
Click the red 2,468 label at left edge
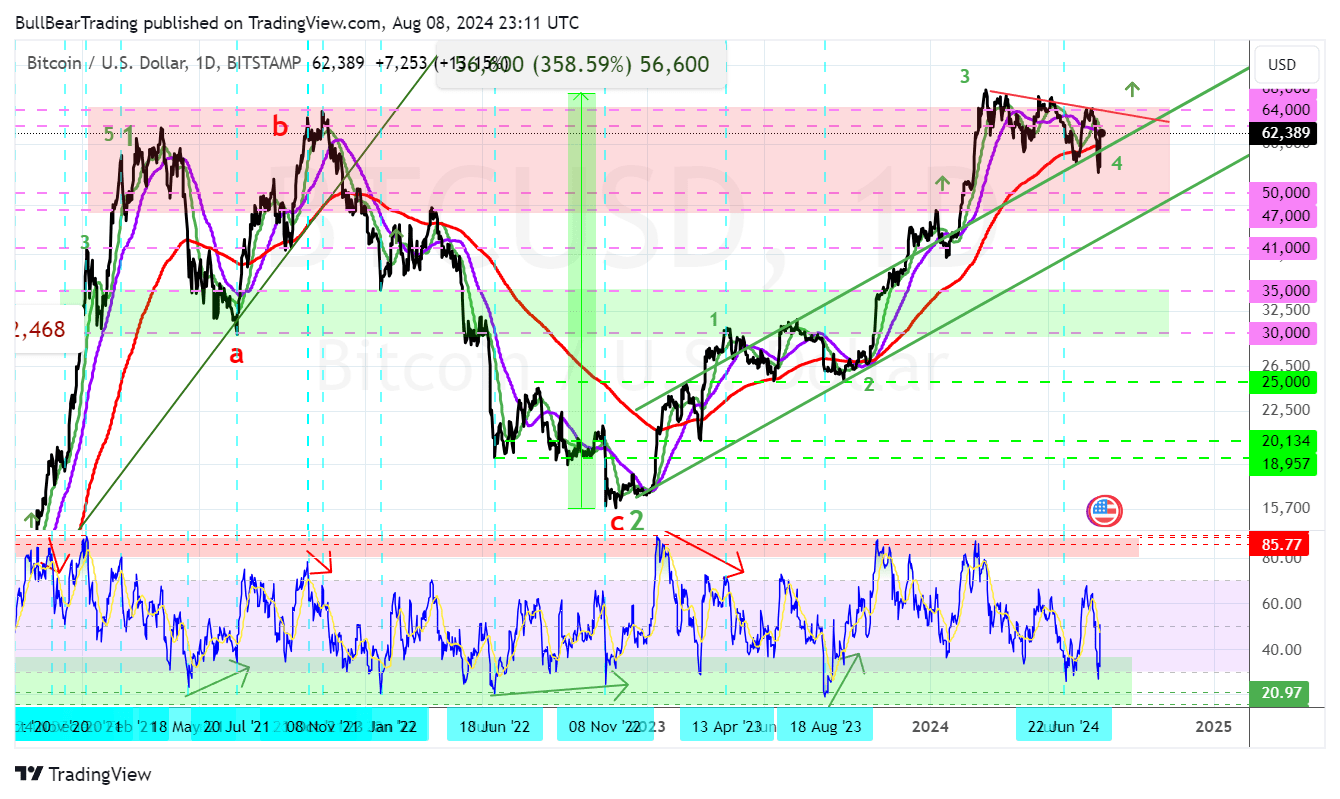pos(40,328)
